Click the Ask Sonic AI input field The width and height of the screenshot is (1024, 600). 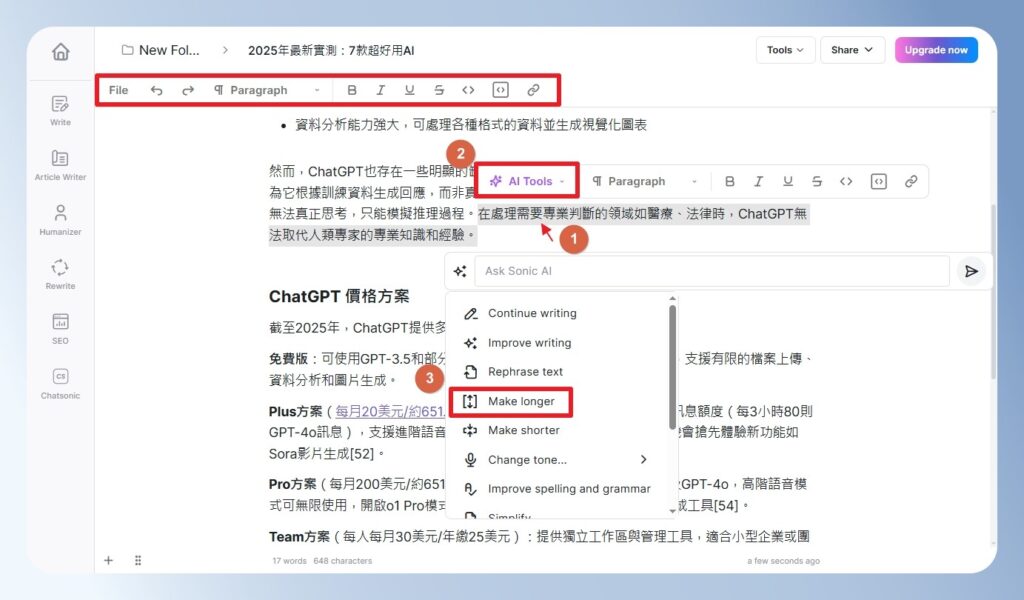coord(712,271)
